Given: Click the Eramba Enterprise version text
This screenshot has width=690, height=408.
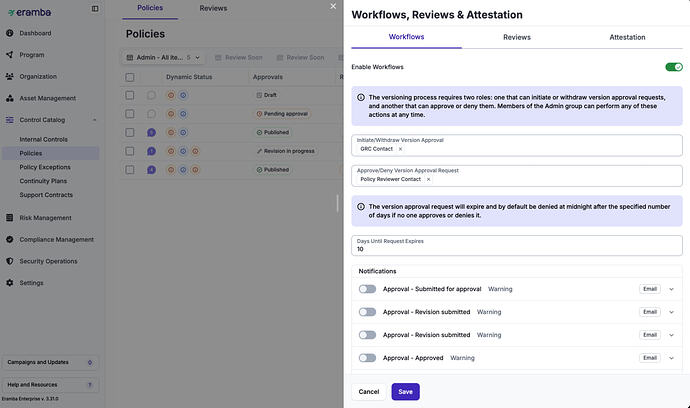Looking at the screenshot, I should coord(30,399).
